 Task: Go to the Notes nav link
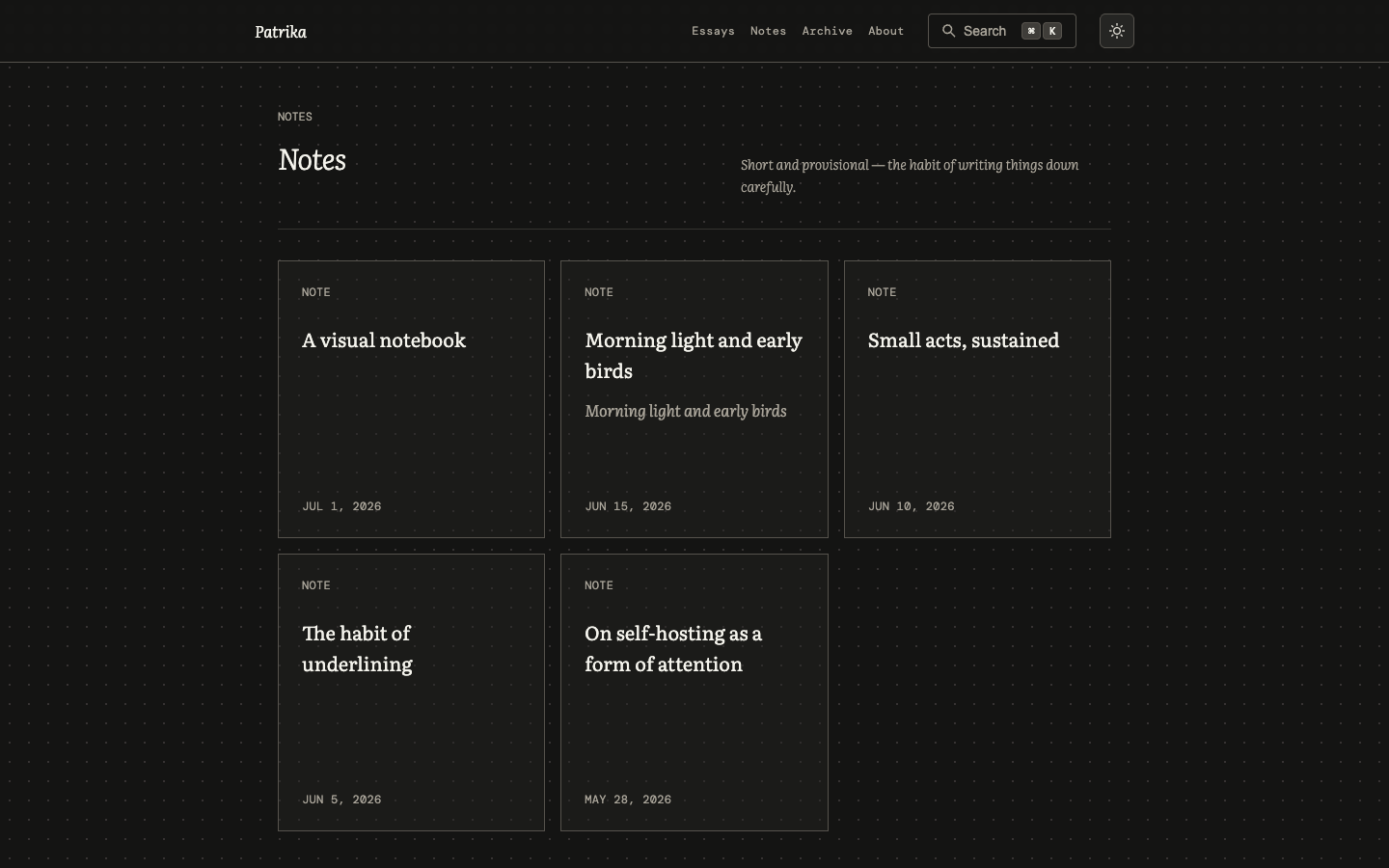(x=768, y=31)
